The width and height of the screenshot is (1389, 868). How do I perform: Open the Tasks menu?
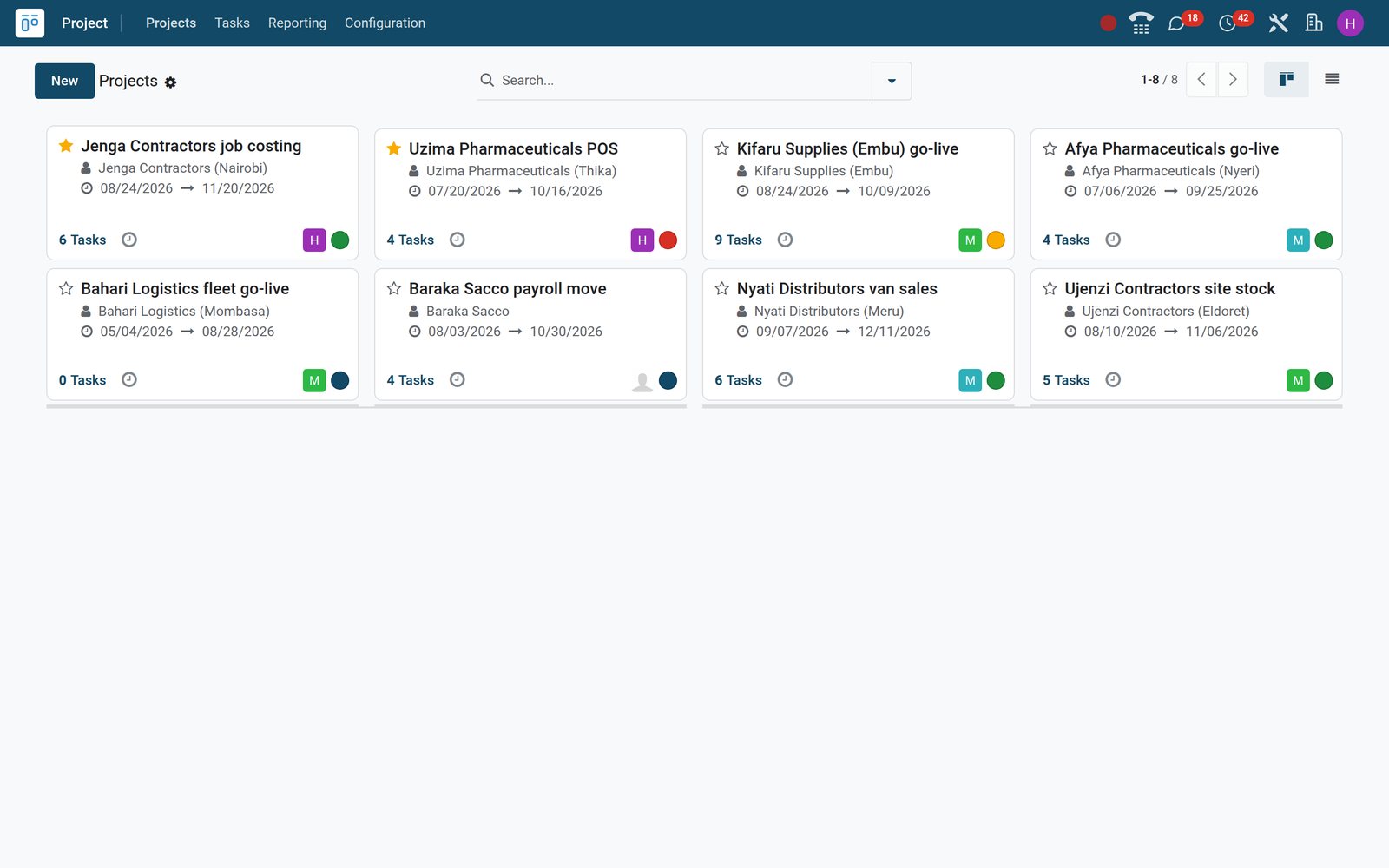point(232,23)
